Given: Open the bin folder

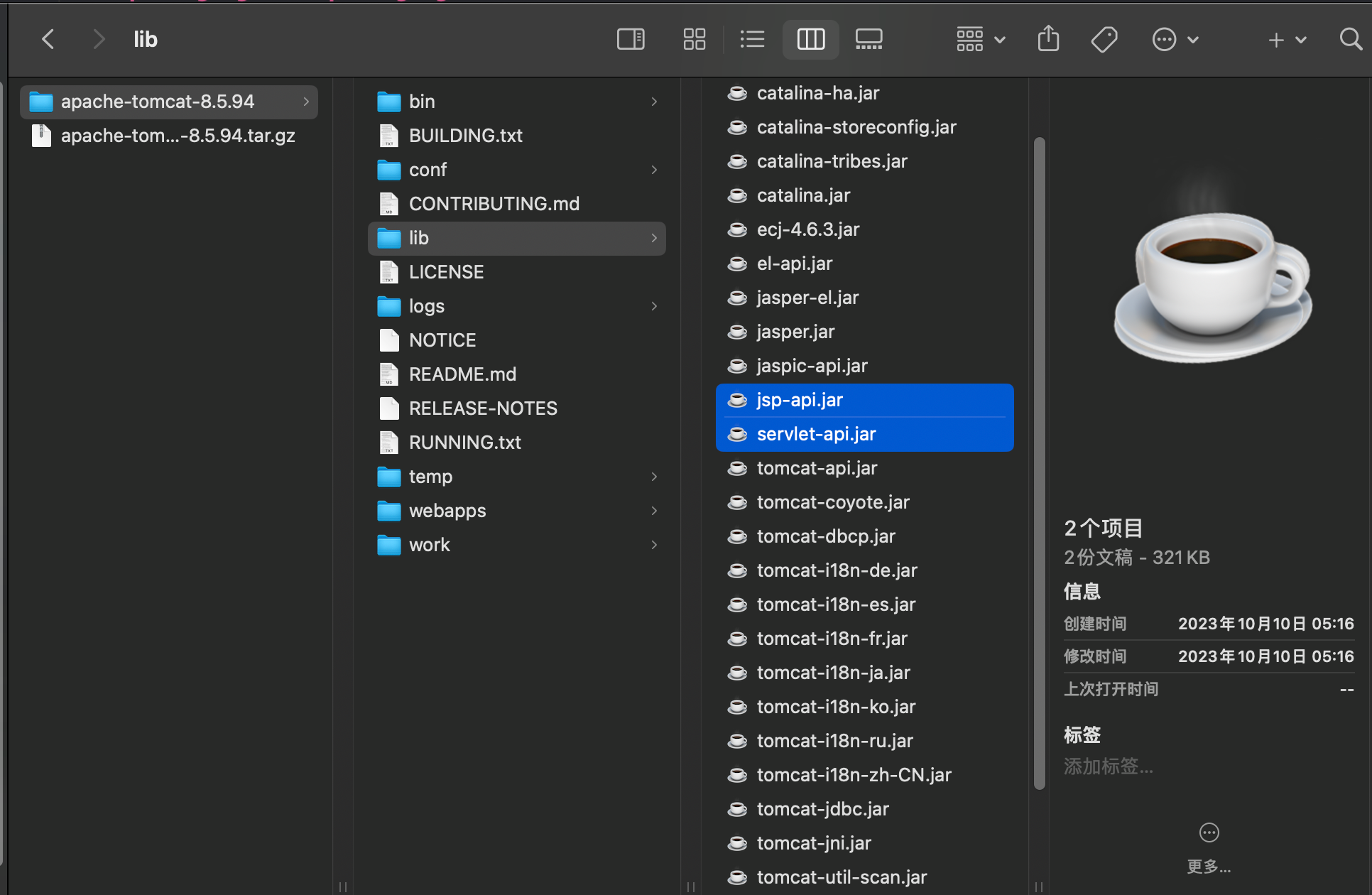Looking at the screenshot, I should [517, 102].
